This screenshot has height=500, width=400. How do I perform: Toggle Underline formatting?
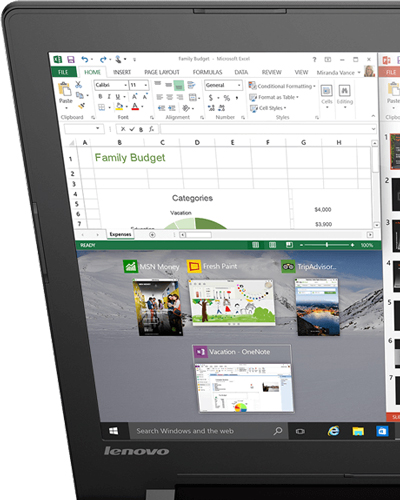click(118, 97)
